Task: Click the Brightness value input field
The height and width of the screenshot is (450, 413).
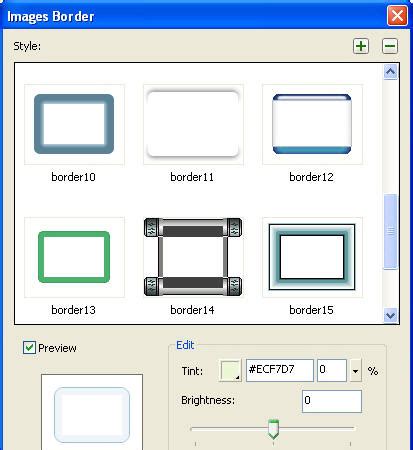Action: [332, 401]
